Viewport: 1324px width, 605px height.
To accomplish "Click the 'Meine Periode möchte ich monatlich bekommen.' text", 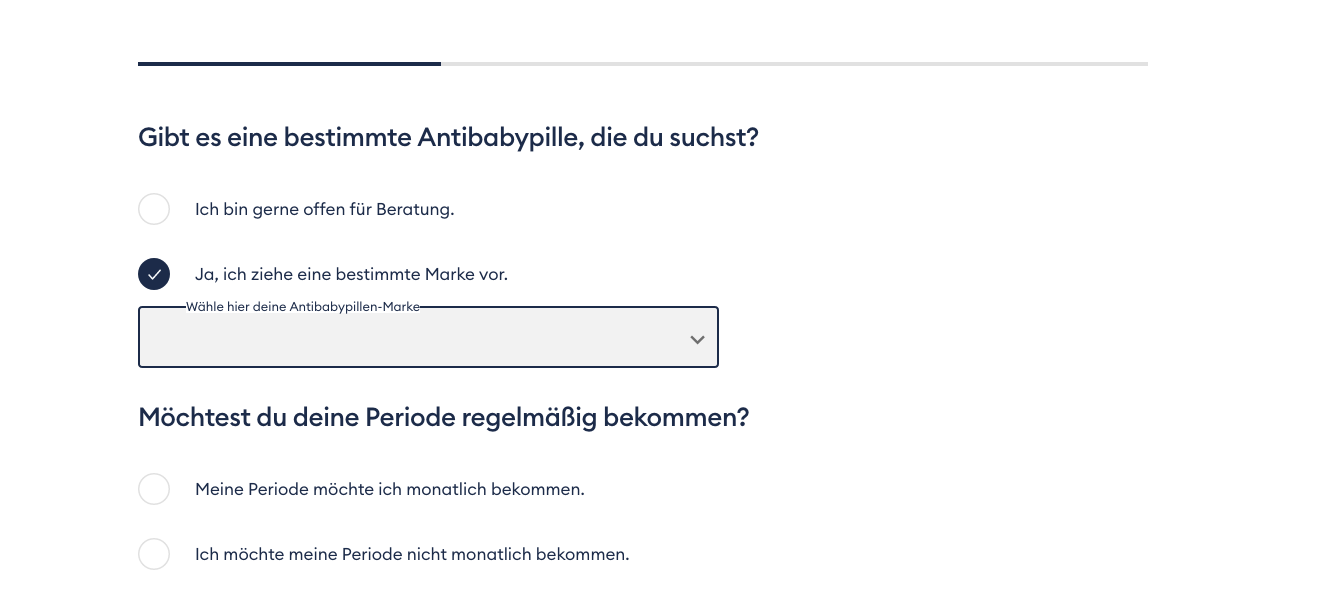I will 389,489.
